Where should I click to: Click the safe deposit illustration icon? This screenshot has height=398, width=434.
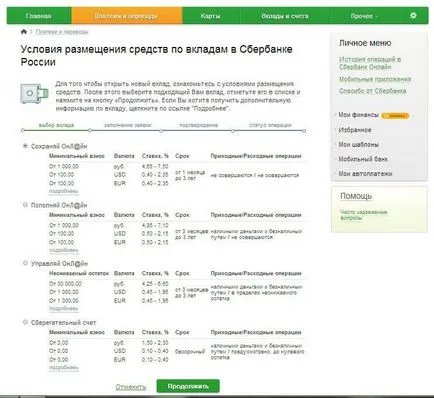coord(34,94)
